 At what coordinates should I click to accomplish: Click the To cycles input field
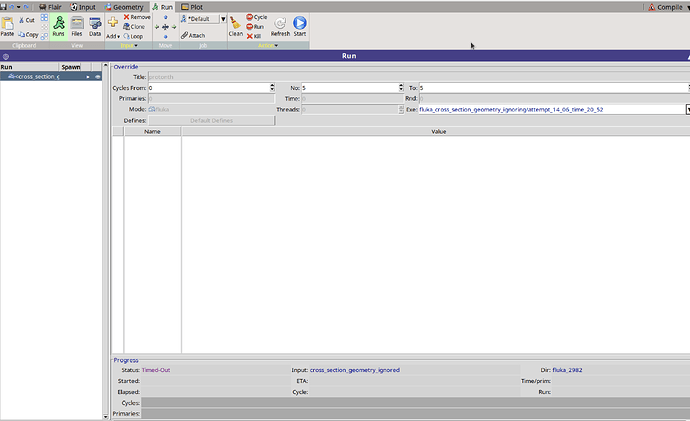tap(554, 88)
